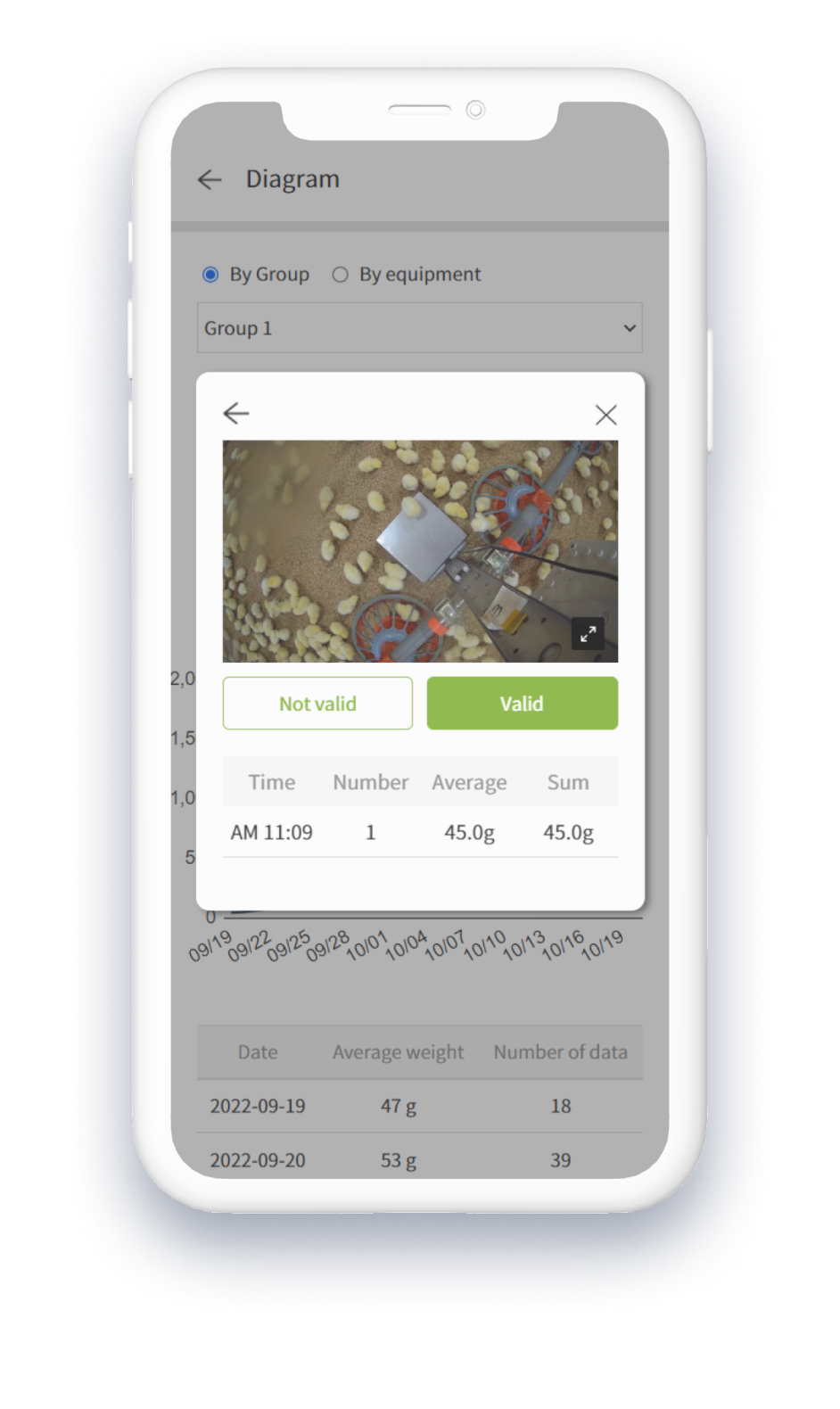
Task: Select the AM 11:09 measurement row
Action: (420, 832)
